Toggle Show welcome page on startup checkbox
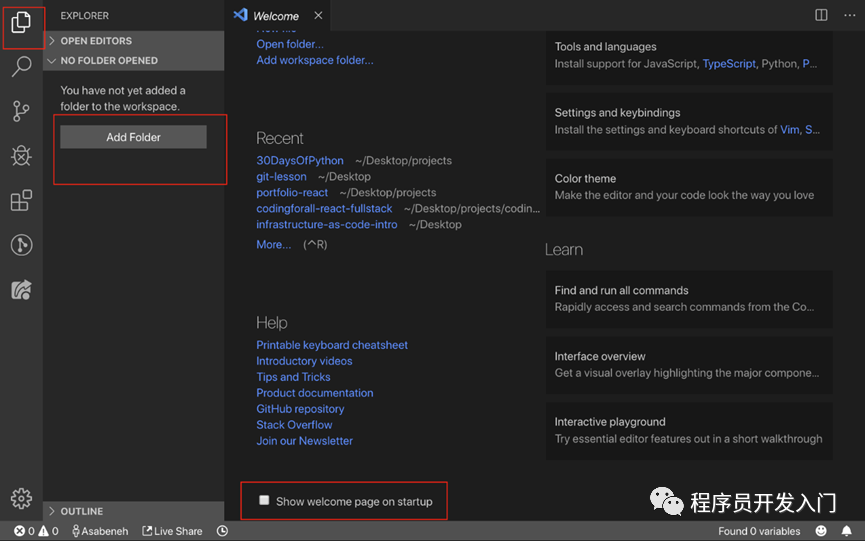 (264, 500)
